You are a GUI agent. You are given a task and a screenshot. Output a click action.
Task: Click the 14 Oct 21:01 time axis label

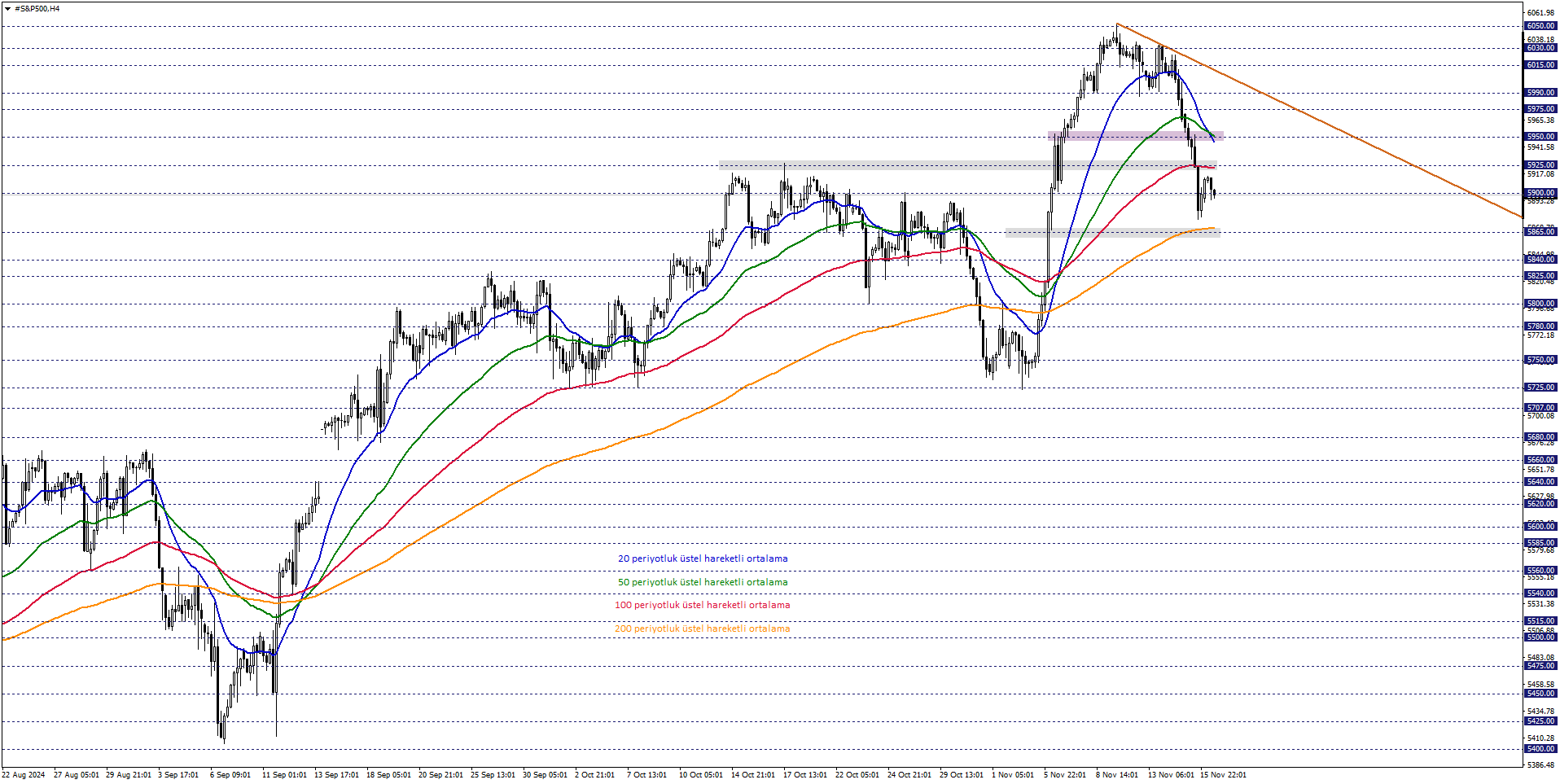click(x=753, y=775)
